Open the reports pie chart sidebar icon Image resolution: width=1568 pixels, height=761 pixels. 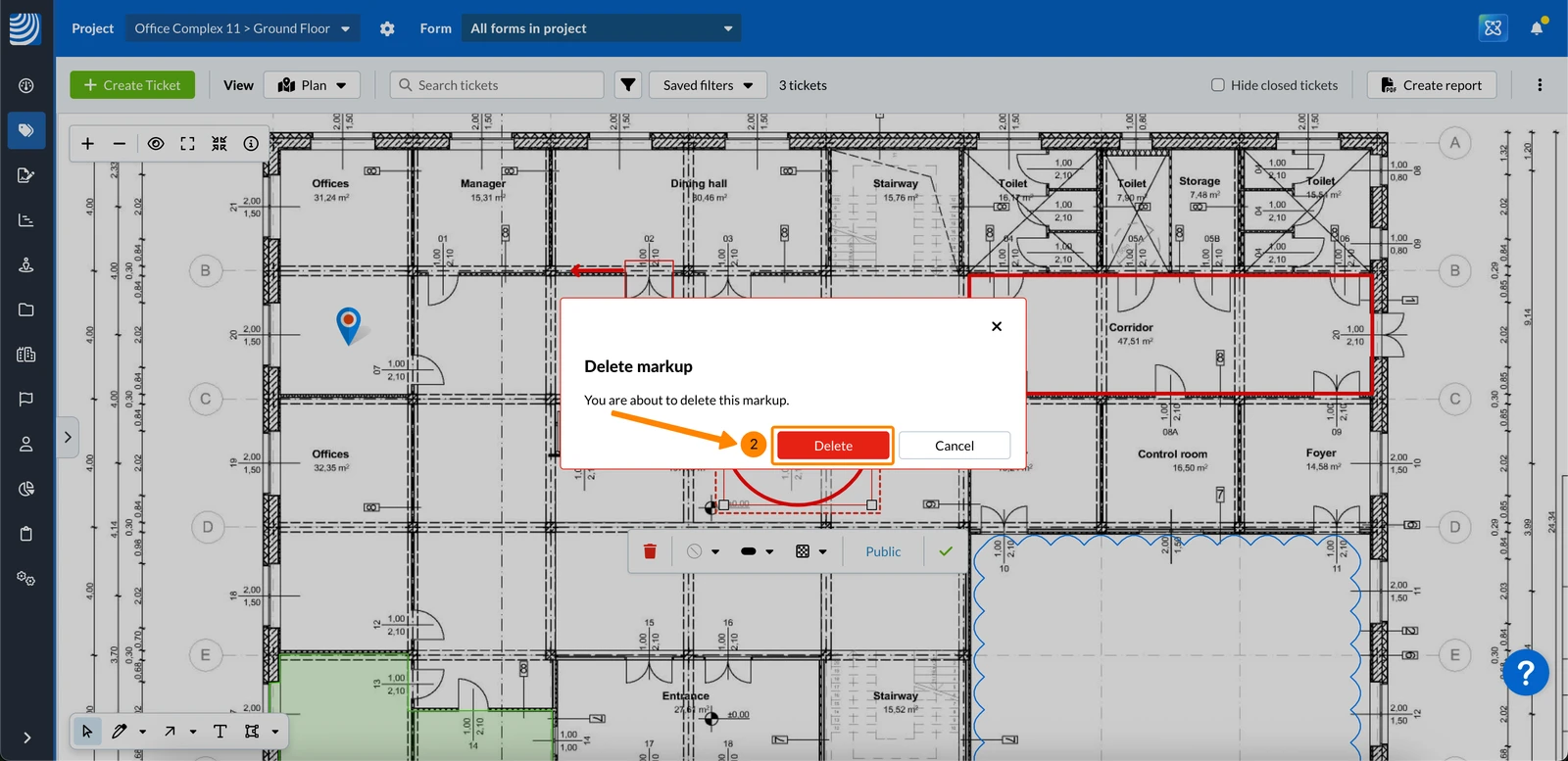(26, 489)
